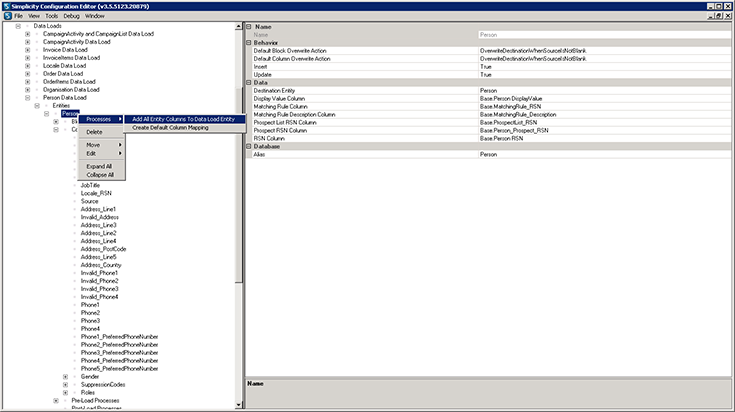Open the File menu
The width and height of the screenshot is (735, 412).
click(18, 16)
